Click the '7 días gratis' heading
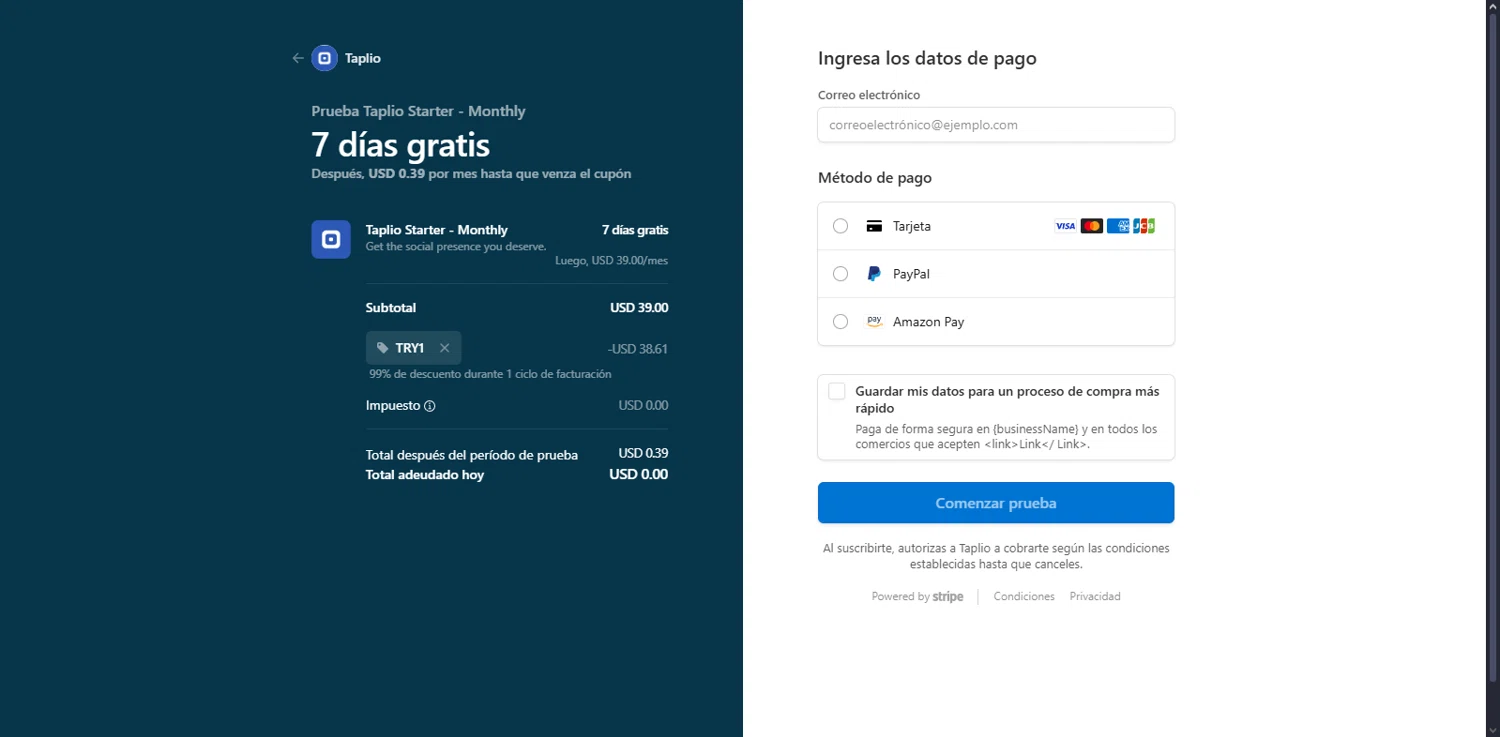 click(x=400, y=145)
